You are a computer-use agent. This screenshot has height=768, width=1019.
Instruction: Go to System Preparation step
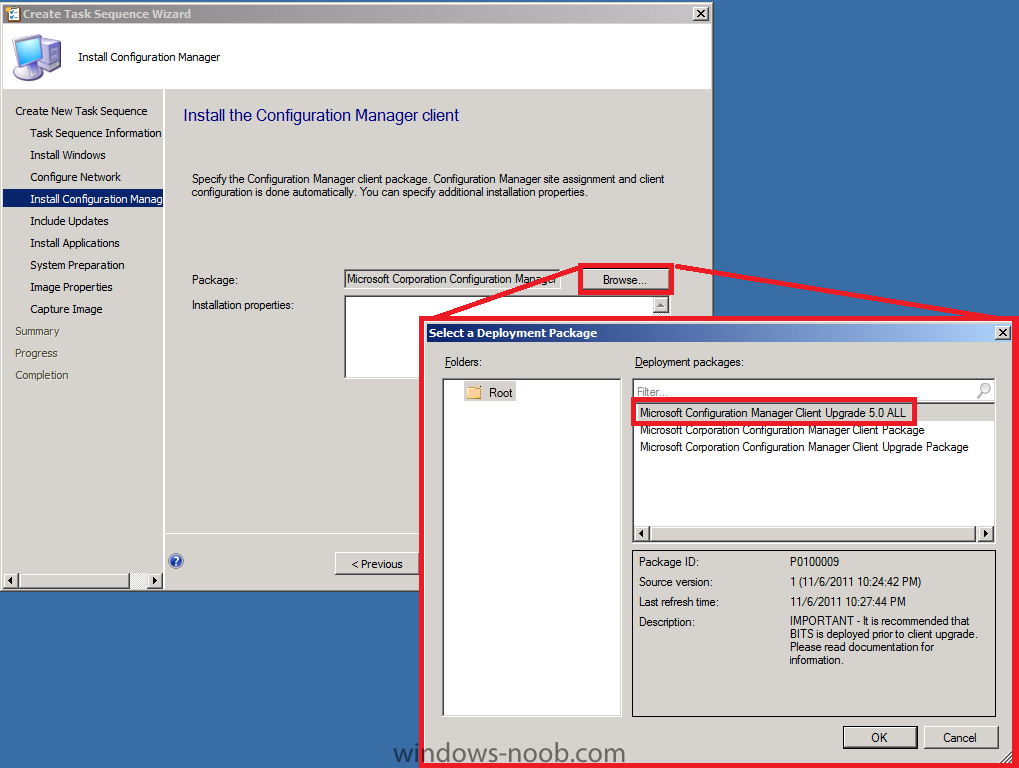[x=77, y=265]
